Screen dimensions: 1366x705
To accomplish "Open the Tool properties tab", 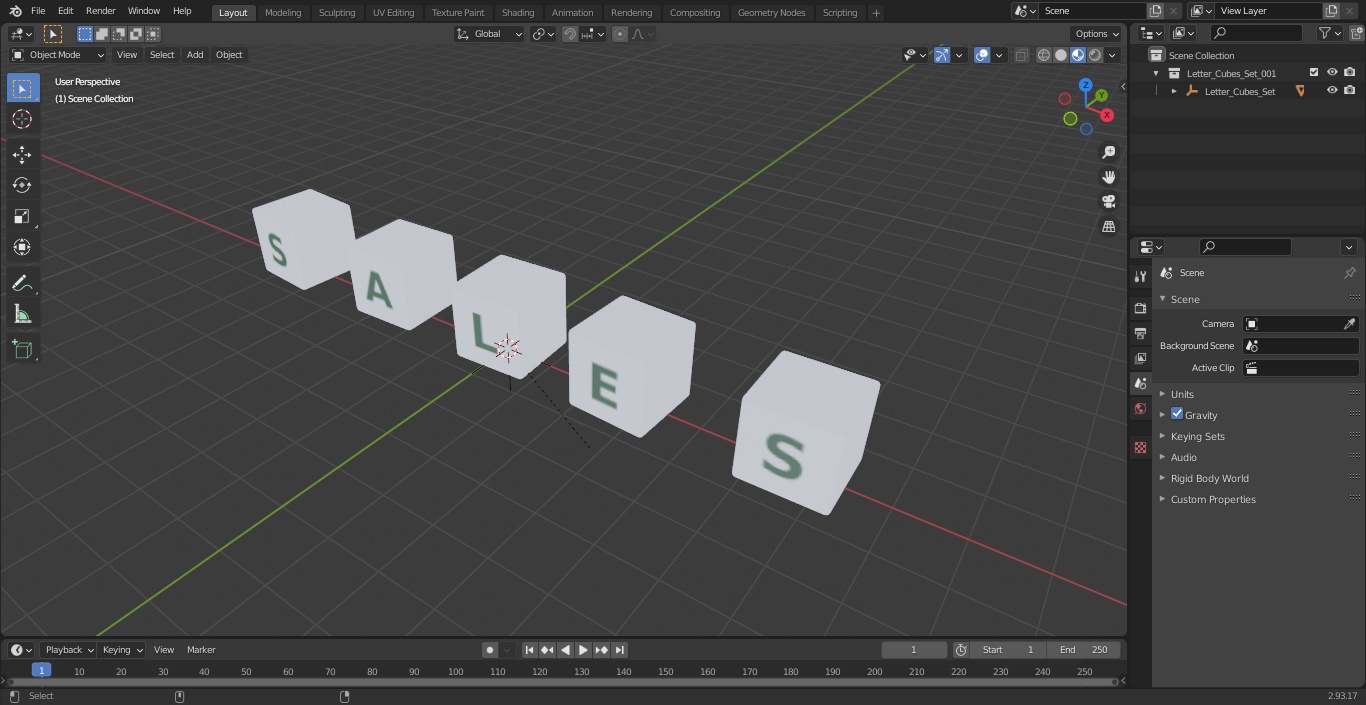I will pyautogui.click(x=1140, y=277).
